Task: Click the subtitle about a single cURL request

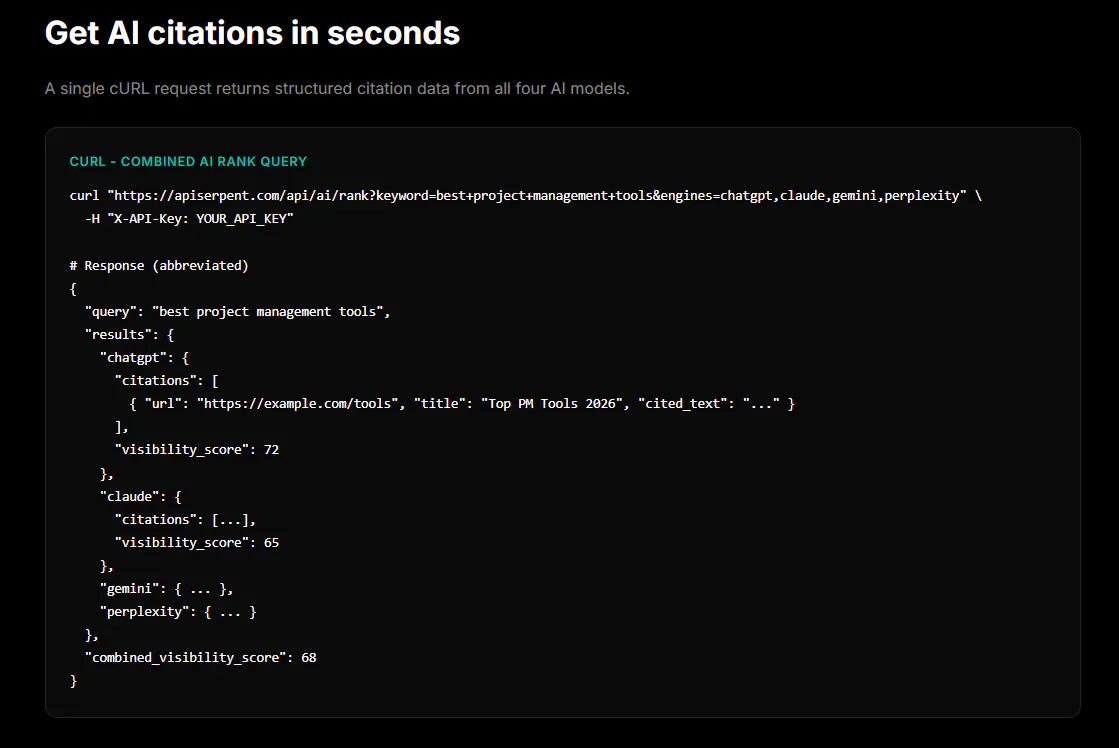Action: click(x=337, y=89)
